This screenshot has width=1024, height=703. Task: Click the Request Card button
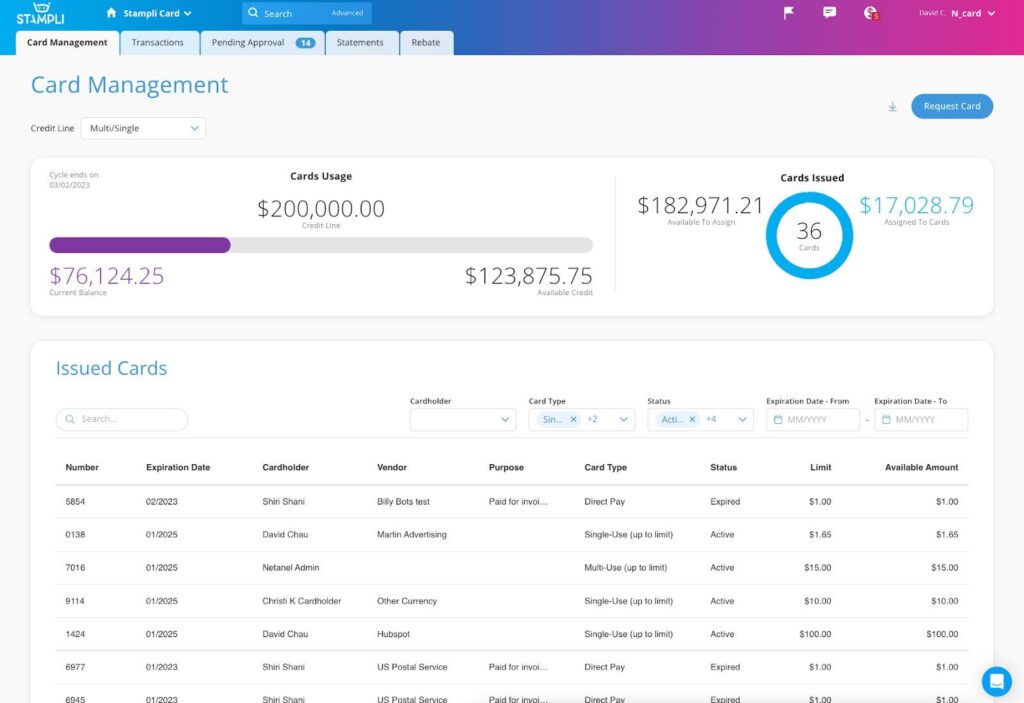pyautogui.click(x=951, y=106)
